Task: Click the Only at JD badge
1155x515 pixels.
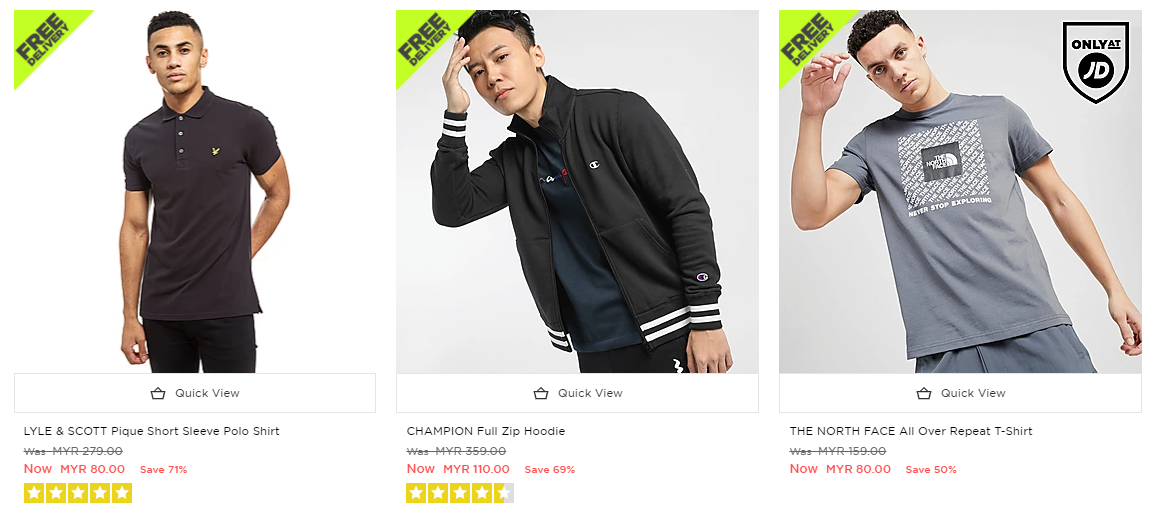Action: coord(1095,62)
